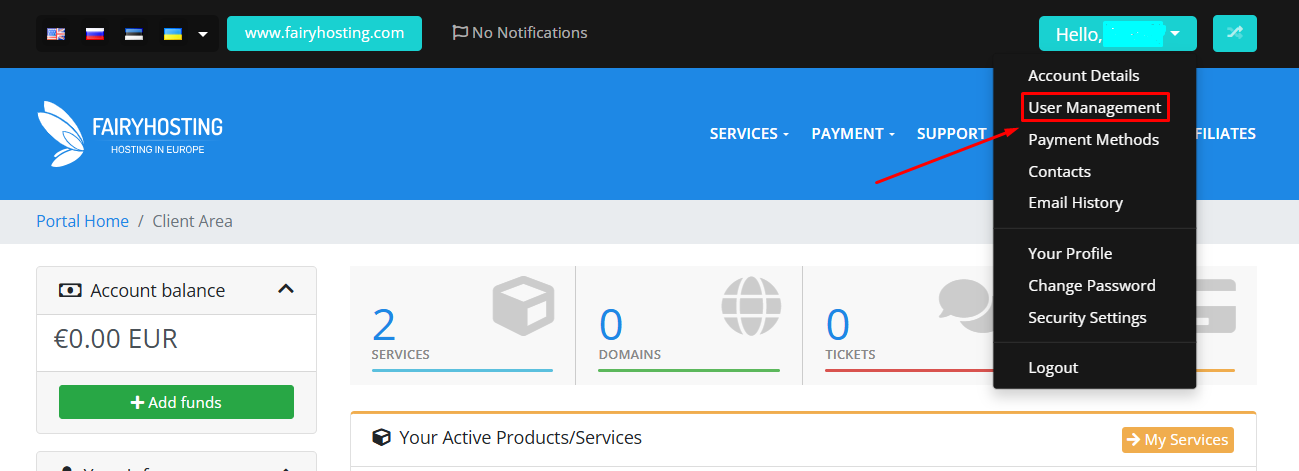This screenshot has height=471, width=1299.
Task: Open the SUPPORT navigation item
Action: [952, 134]
